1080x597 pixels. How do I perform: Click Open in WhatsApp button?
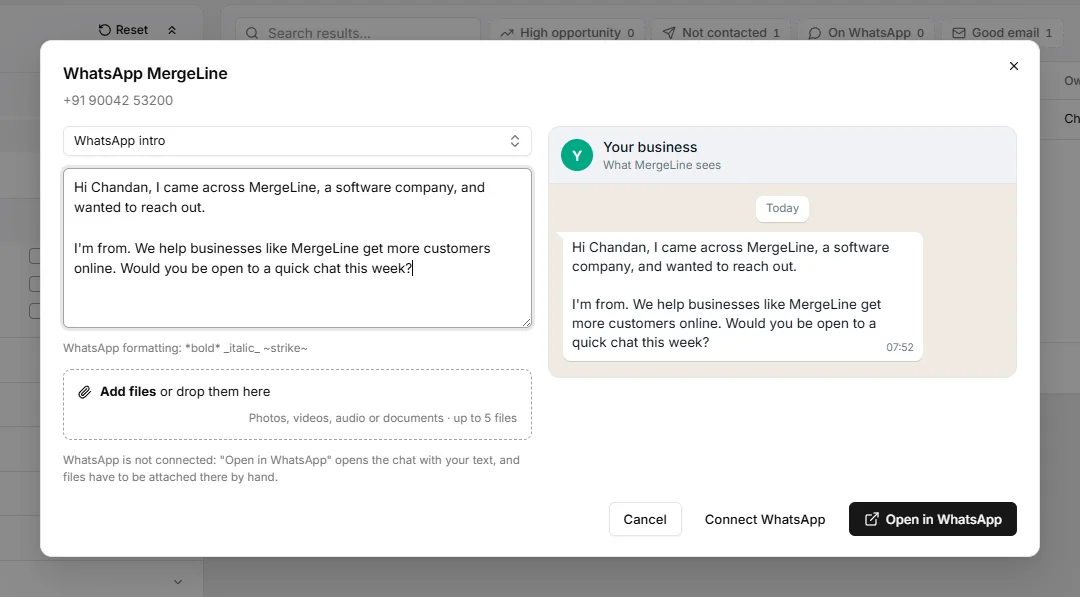(x=933, y=519)
